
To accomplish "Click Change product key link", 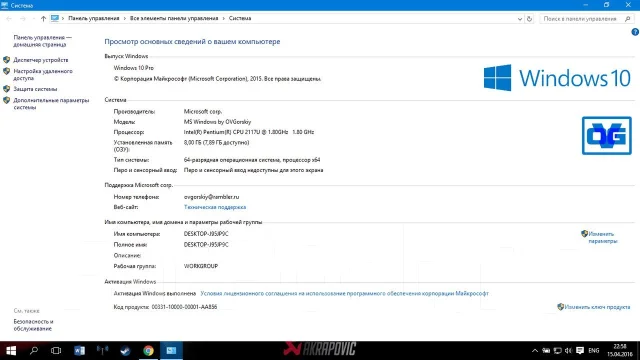I will point(597,307).
